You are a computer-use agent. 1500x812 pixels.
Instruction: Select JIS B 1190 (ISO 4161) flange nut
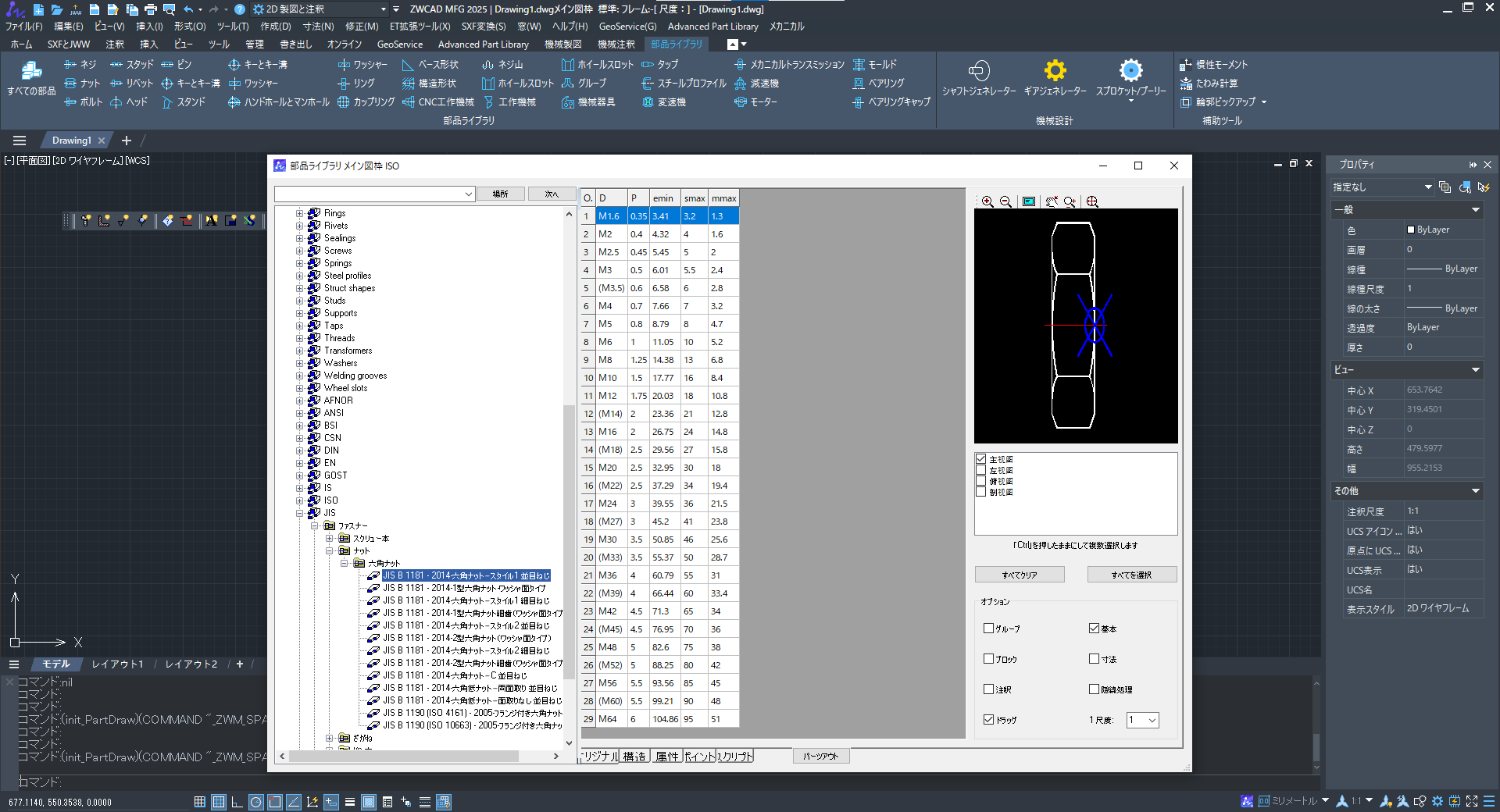point(473,713)
